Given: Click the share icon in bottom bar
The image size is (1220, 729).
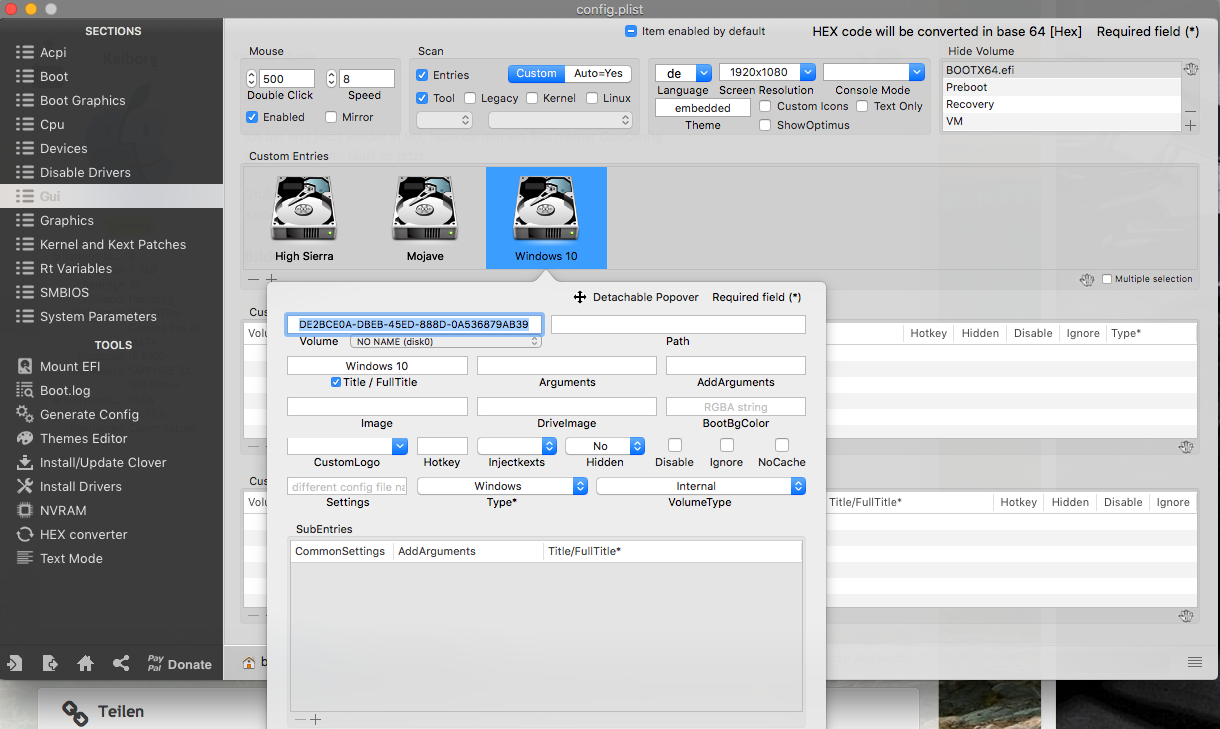Looking at the screenshot, I should [121, 663].
